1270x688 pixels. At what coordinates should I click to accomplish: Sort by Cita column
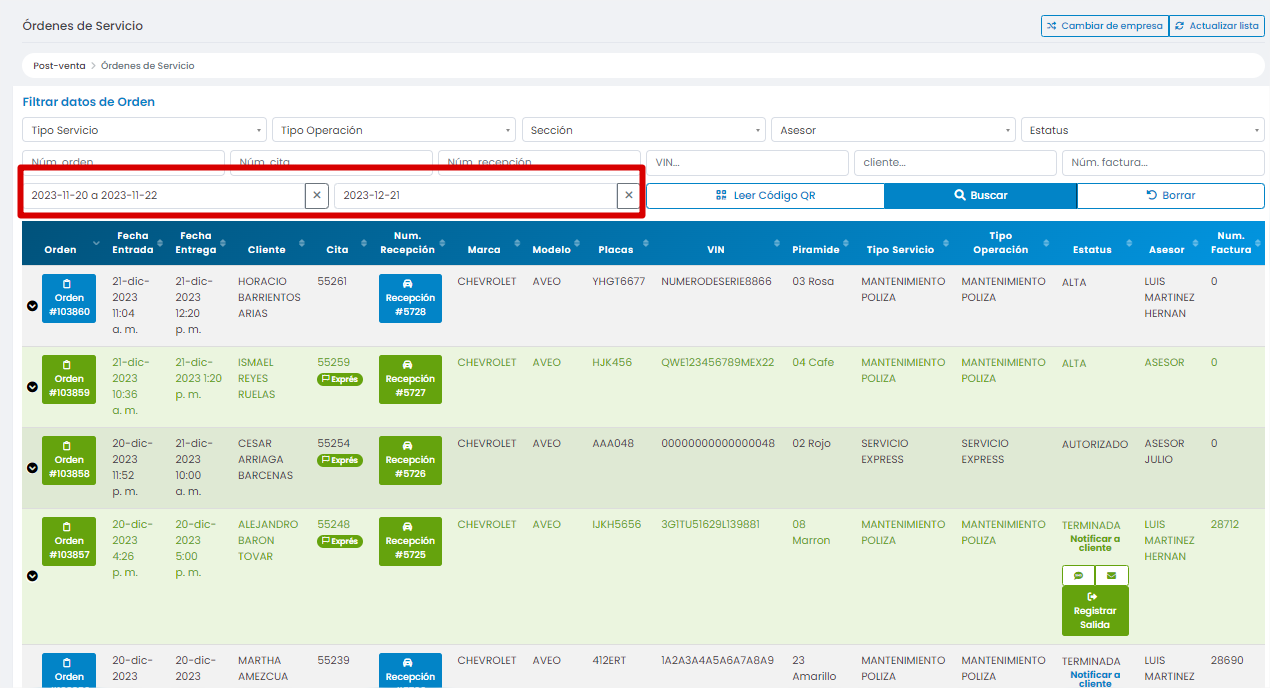[x=340, y=243]
